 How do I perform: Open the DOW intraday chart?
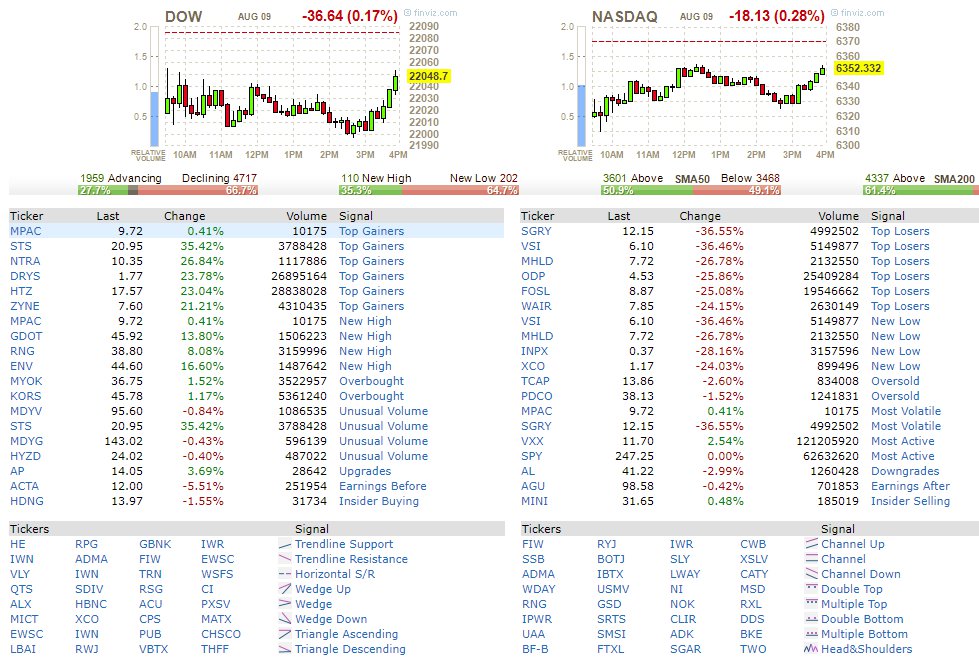point(295,85)
